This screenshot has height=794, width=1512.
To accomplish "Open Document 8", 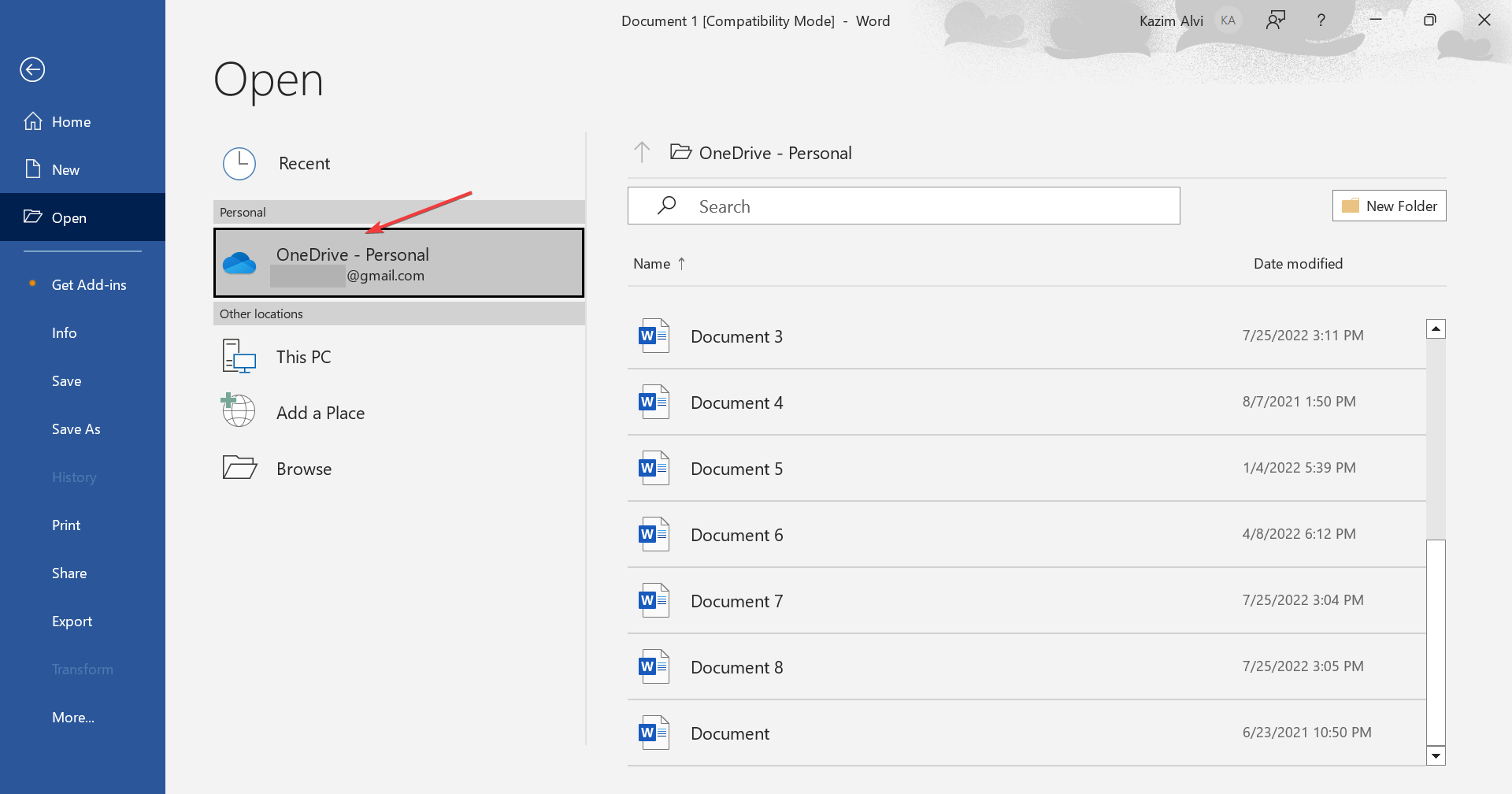I will click(x=1027, y=667).
